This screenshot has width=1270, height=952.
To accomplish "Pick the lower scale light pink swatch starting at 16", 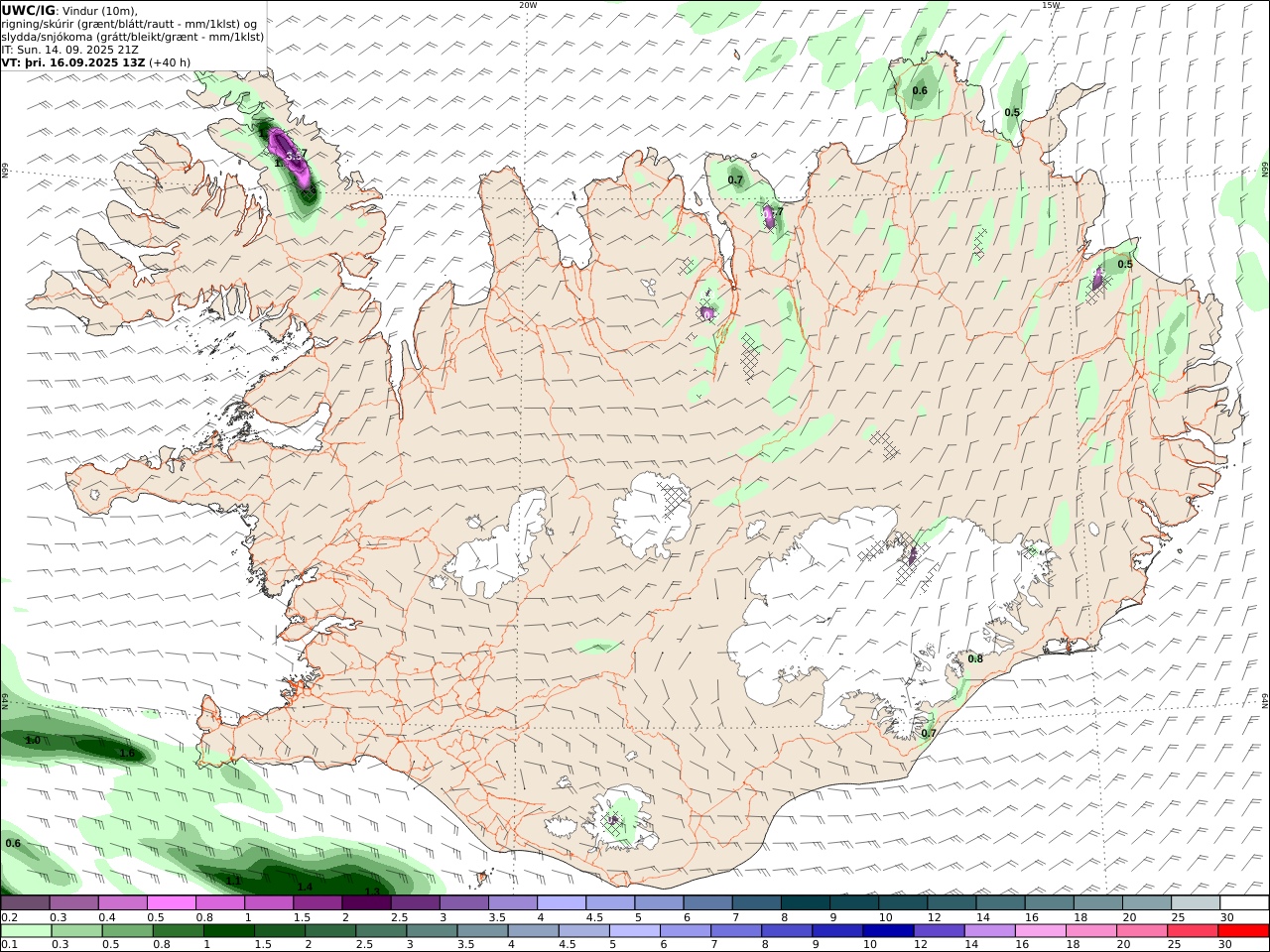I will click(x=1040, y=931).
